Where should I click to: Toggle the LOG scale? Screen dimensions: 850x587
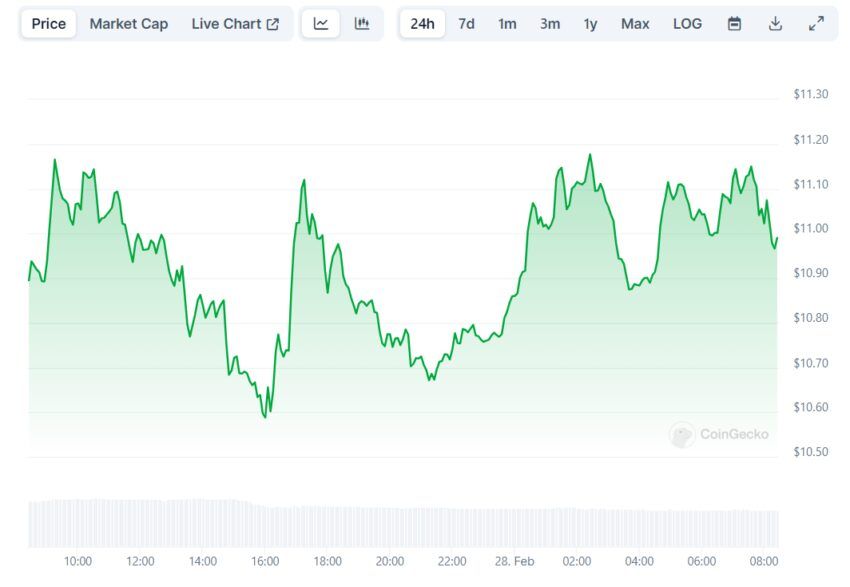coord(688,24)
